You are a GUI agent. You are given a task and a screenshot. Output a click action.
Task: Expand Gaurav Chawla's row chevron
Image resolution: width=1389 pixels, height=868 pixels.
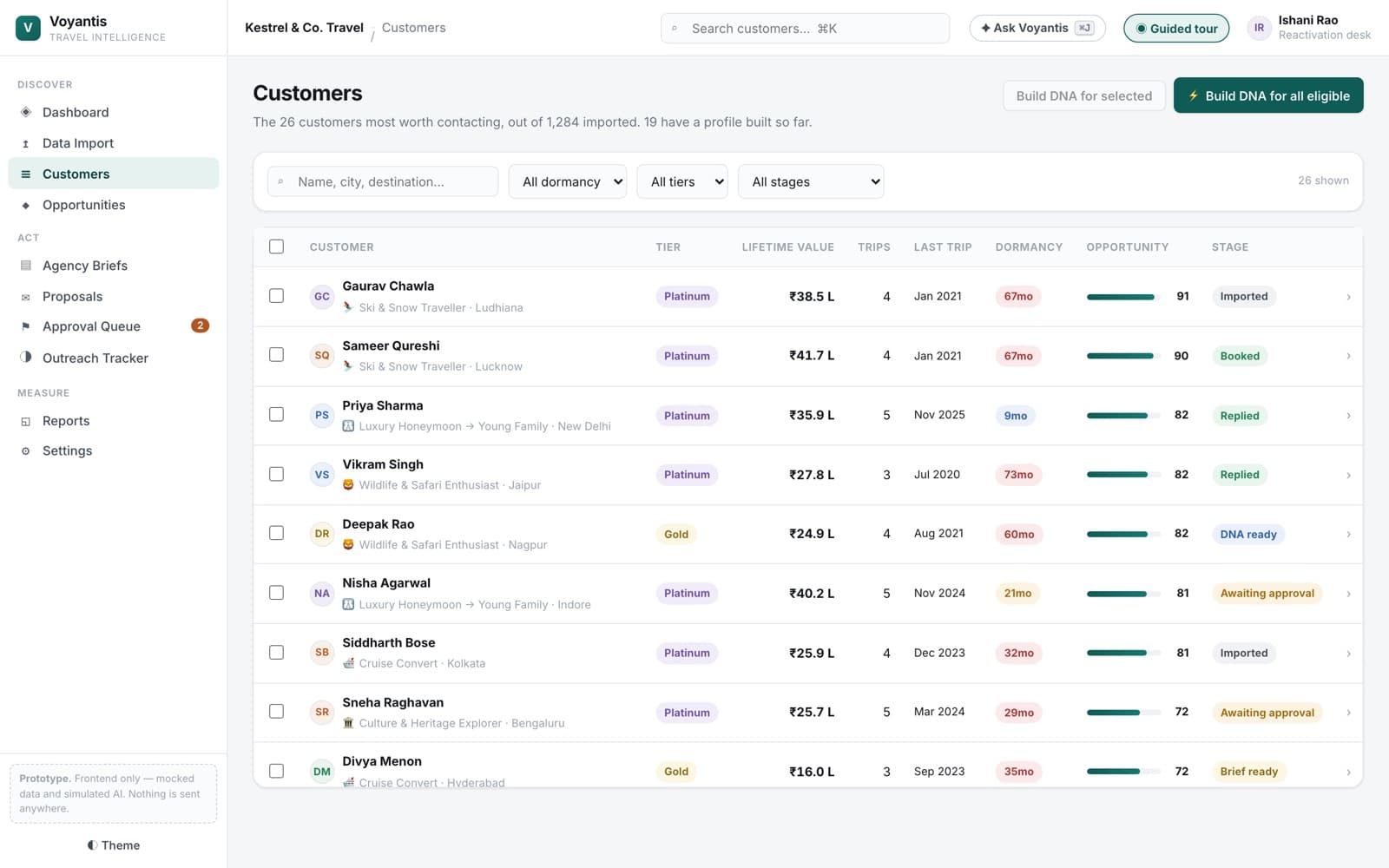[x=1348, y=297]
